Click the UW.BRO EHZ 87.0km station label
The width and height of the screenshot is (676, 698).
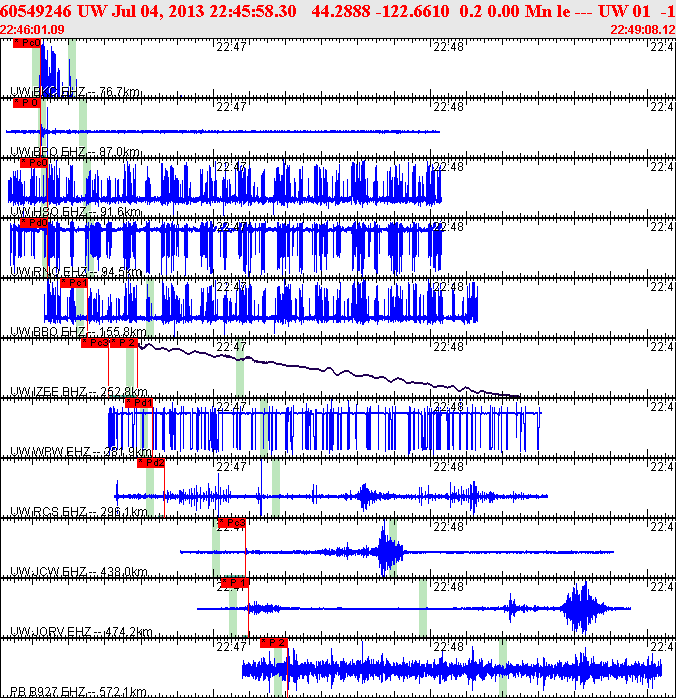[75, 152]
